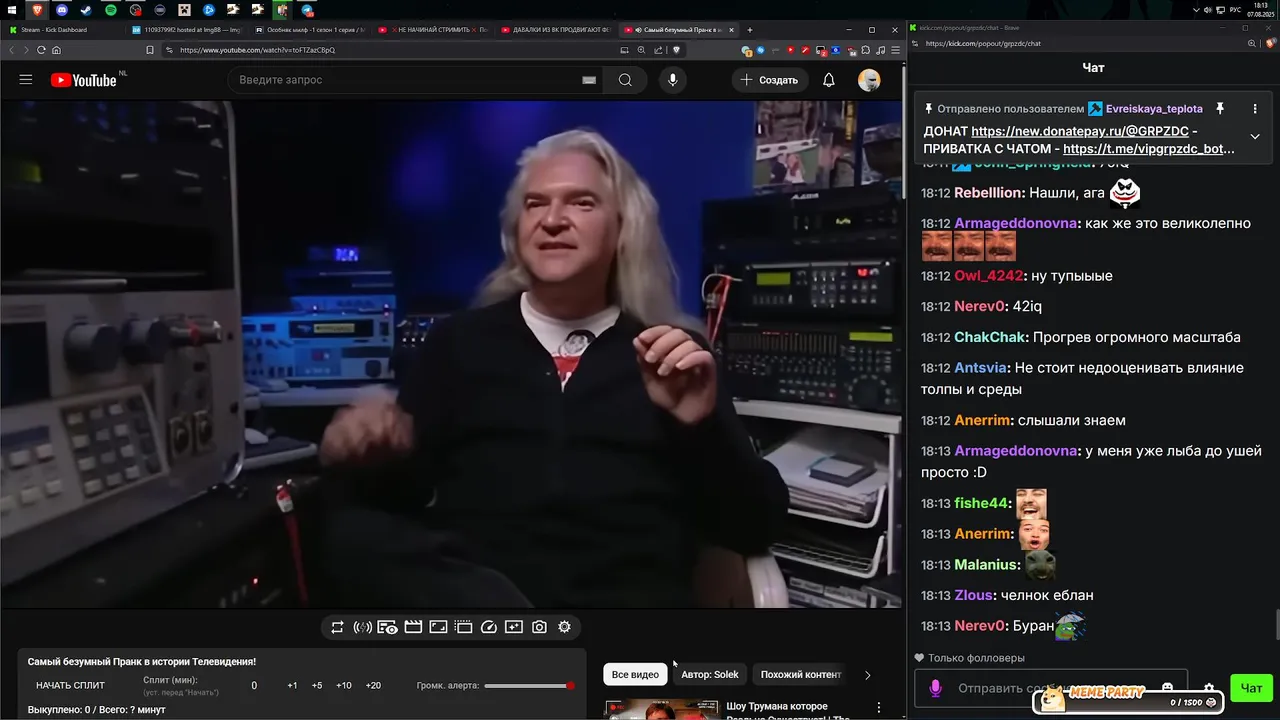Switch to Особняк милф browser tab
The image size is (1280, 720).
tap(308, 30)
